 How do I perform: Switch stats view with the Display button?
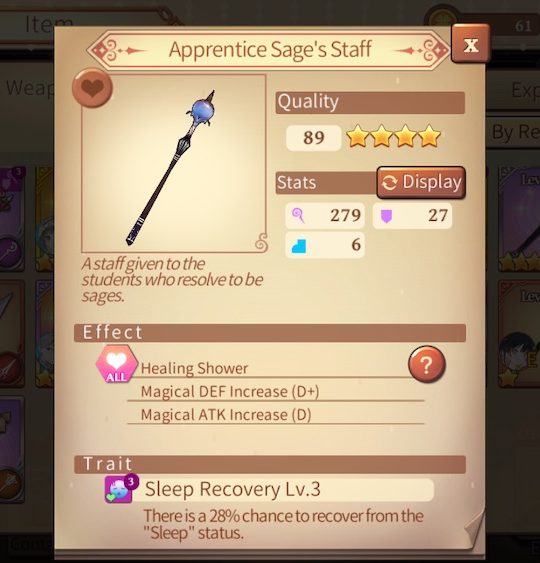(421, 182)
